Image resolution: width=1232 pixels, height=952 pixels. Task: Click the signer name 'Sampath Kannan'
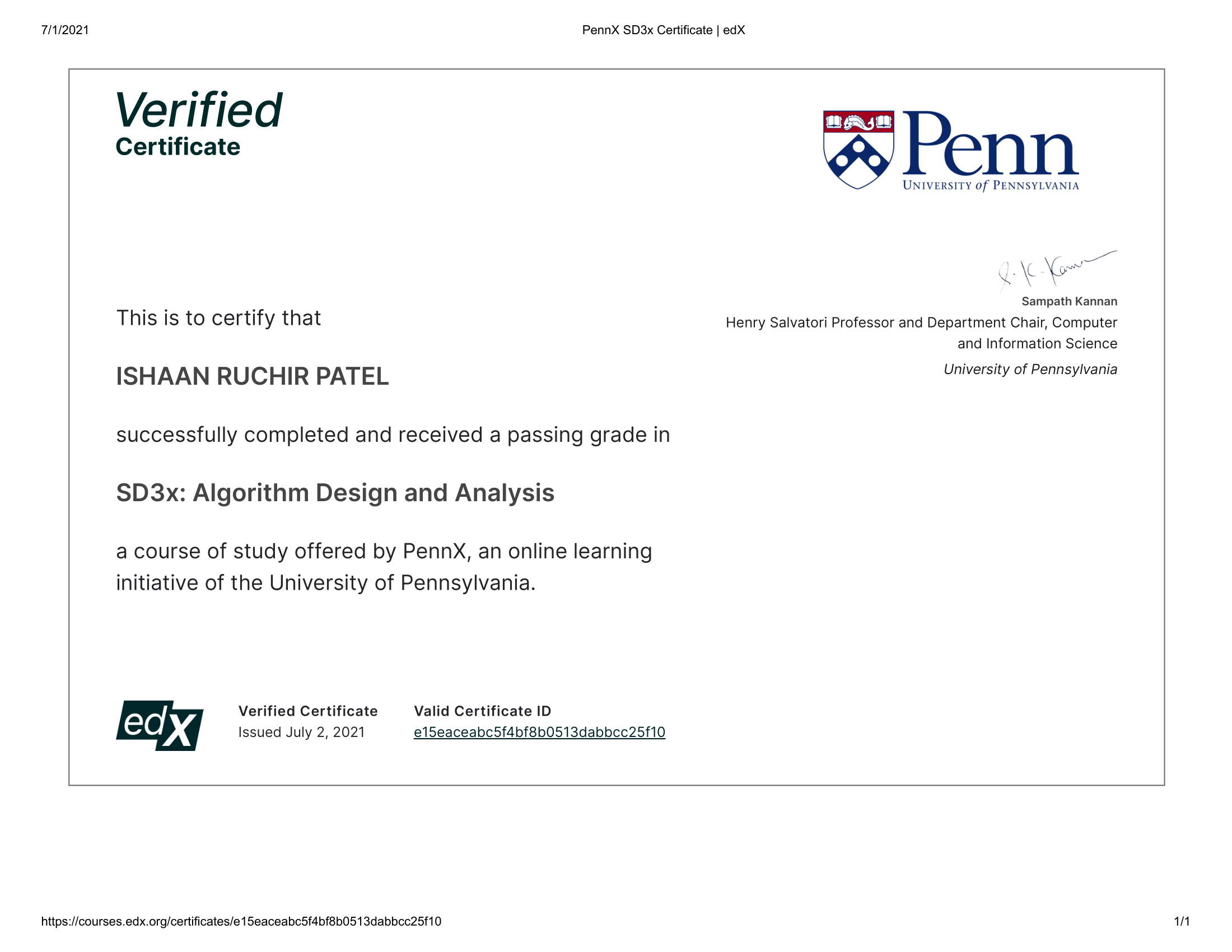pyautogui.click(x=1069, y=301)
